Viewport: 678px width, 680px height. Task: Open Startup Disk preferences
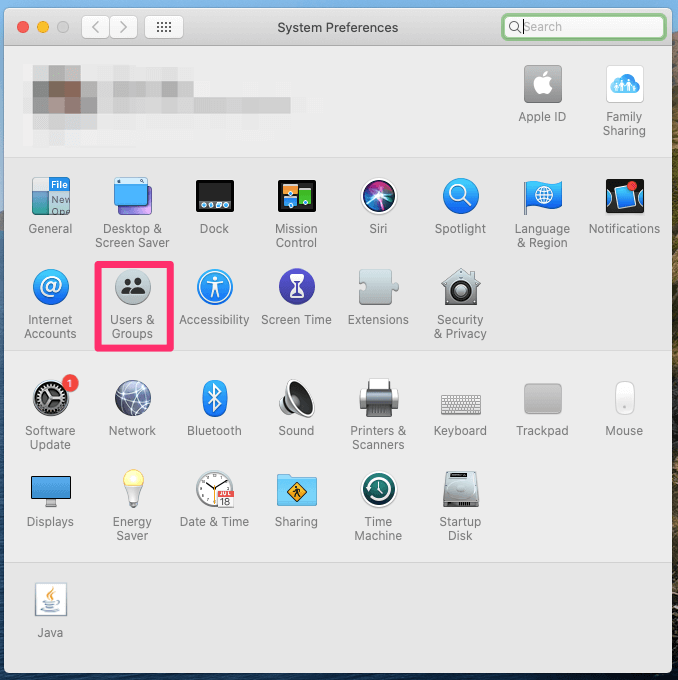click(x=461, y=489)
